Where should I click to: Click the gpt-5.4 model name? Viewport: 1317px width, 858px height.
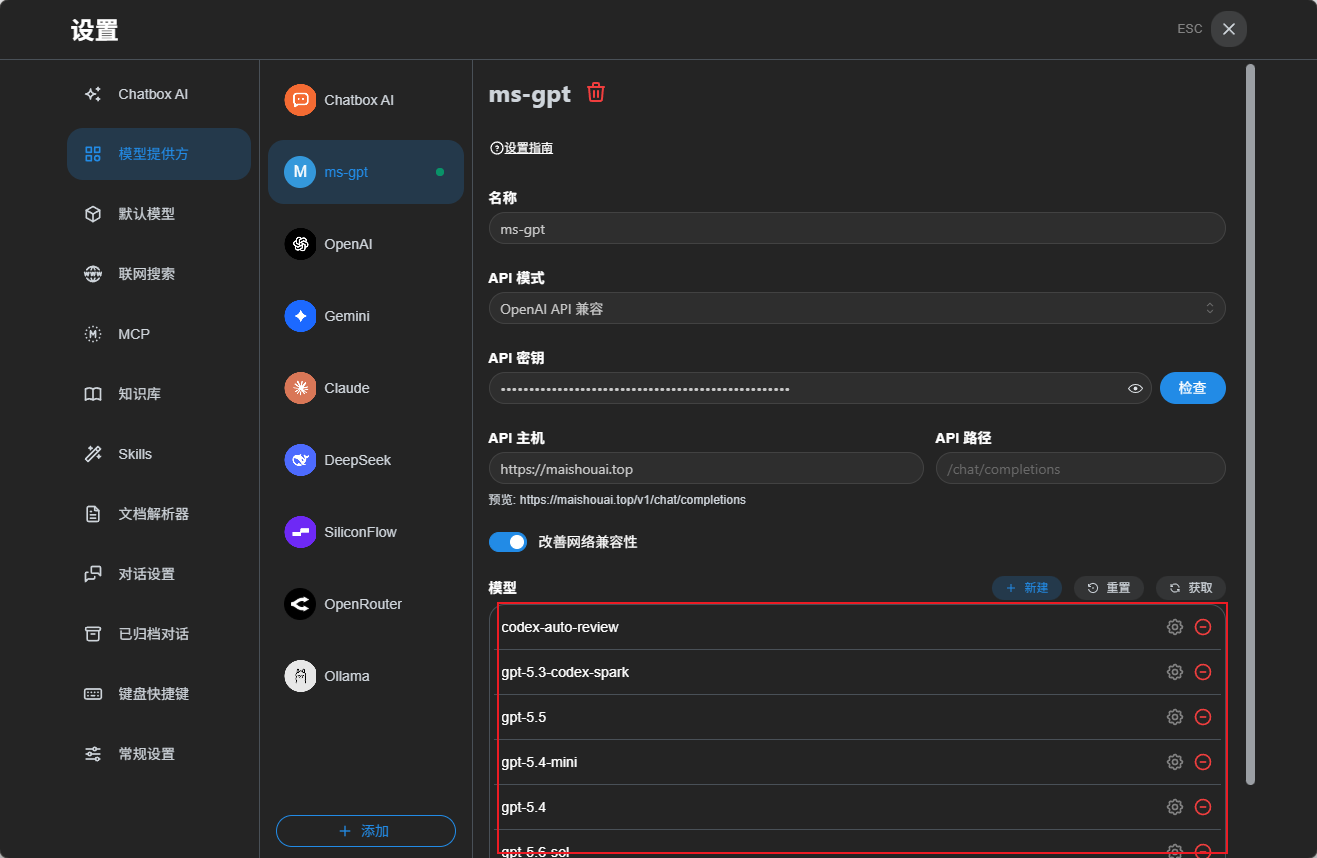click(524, 807)
